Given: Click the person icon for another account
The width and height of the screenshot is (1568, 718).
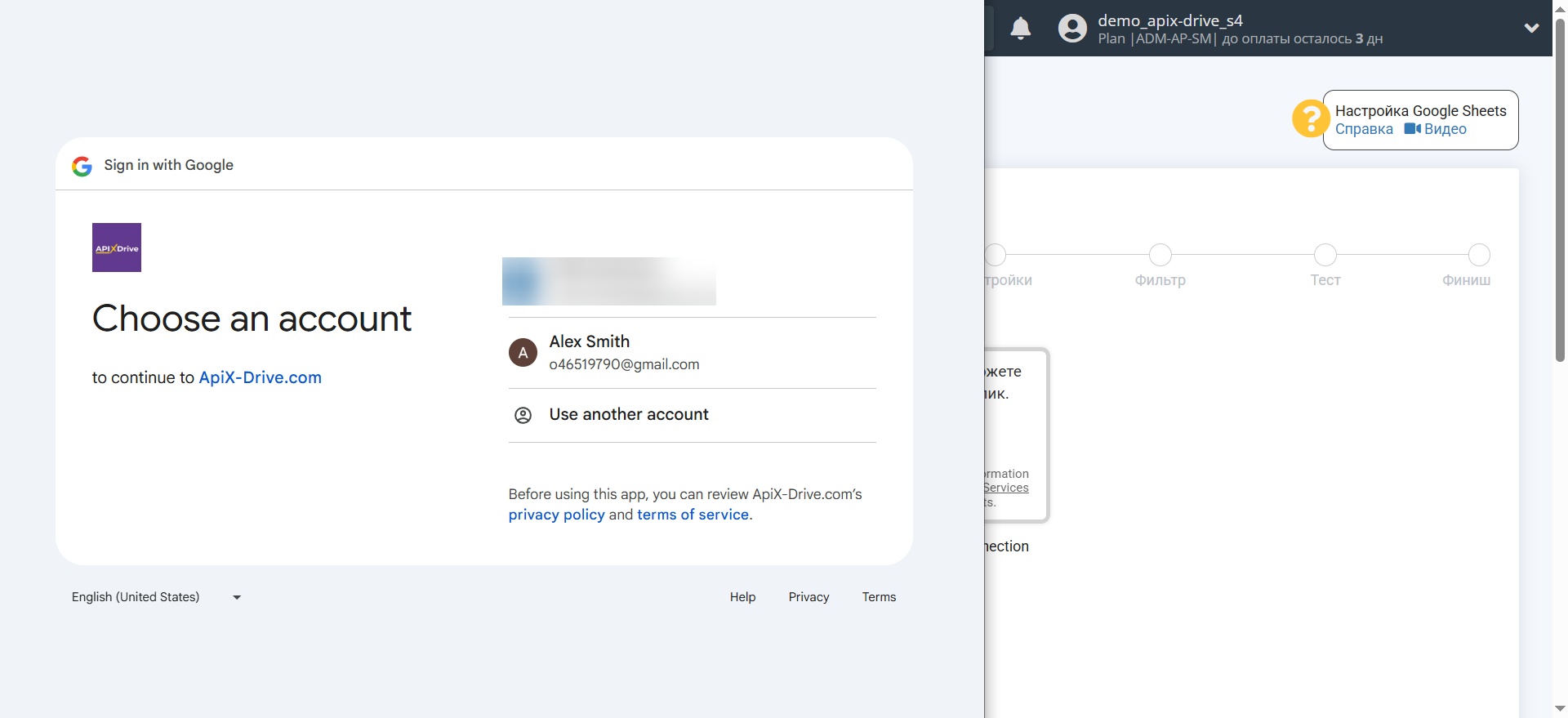Looking at the screenshot, I should (x=523, y=415).
